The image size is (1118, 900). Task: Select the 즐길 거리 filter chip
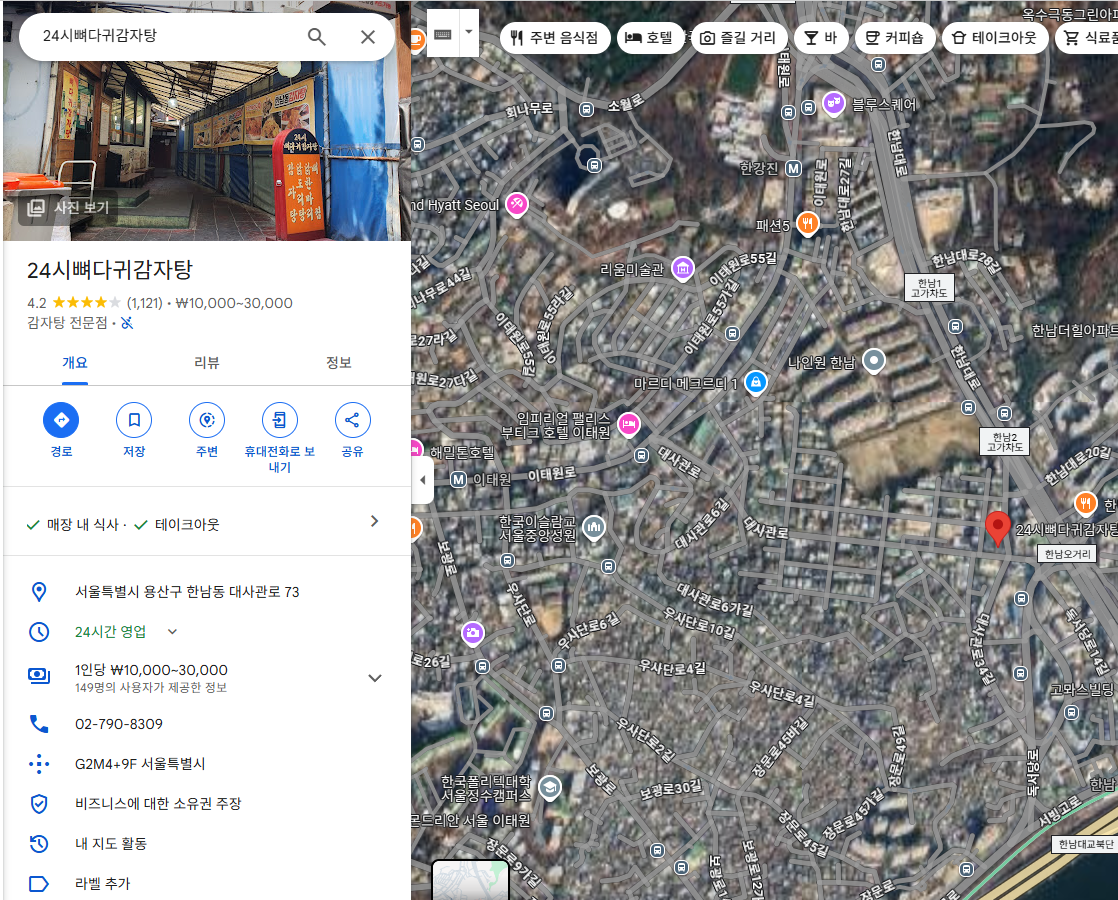click(x=739, y=37)
